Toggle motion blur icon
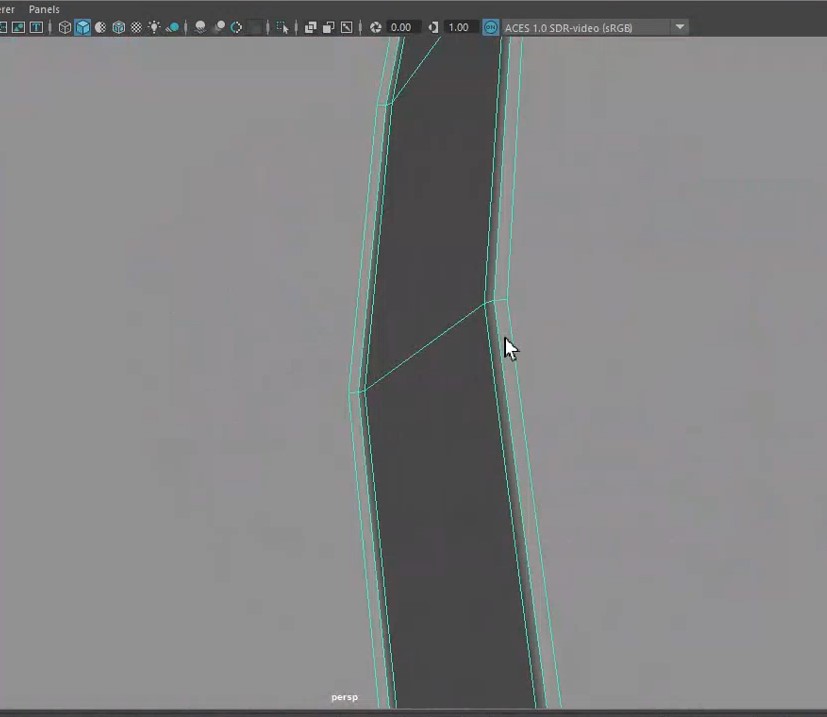This screenshot has width=827, height=717. pos(219,27)
